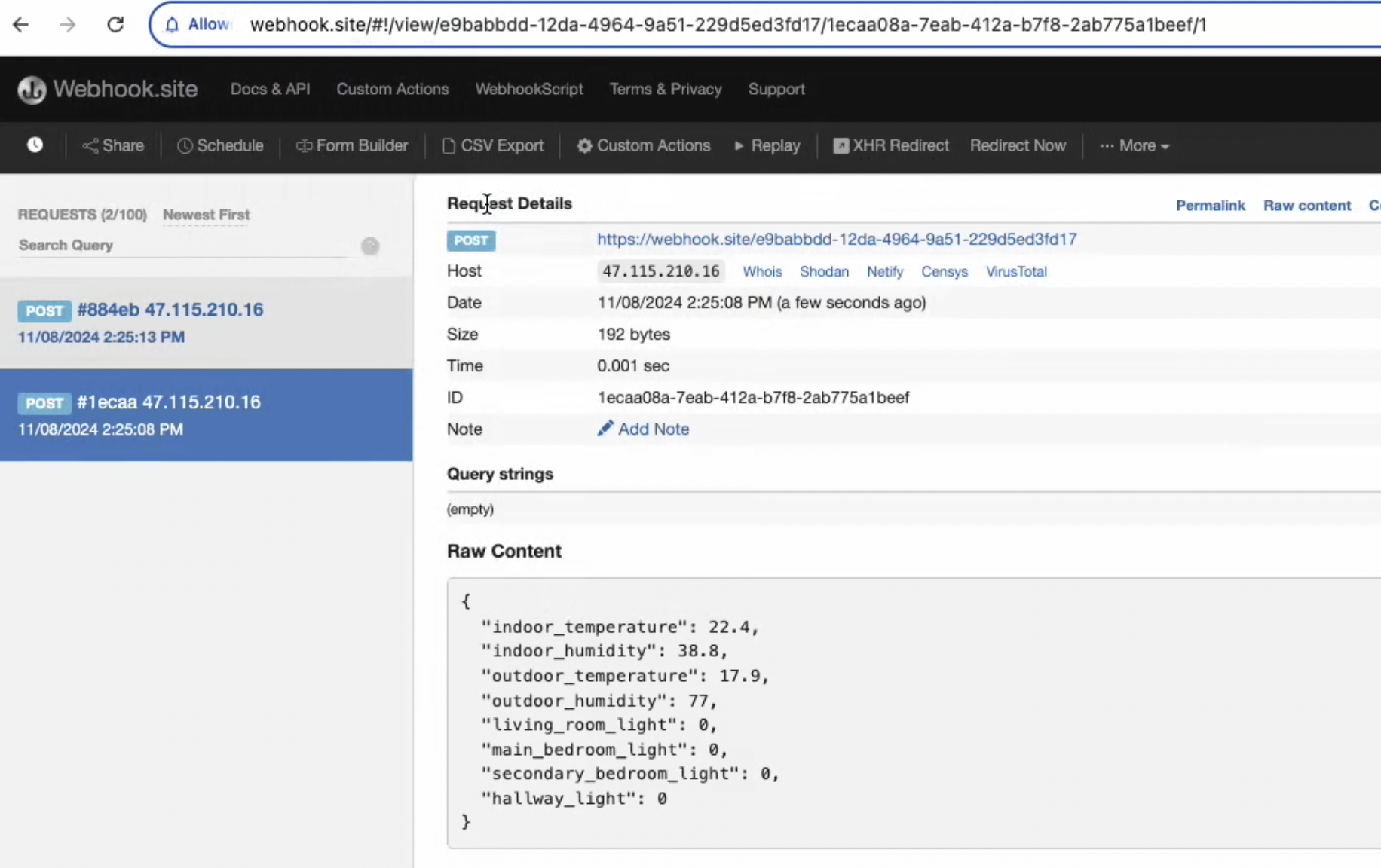Viewport: 1381px width, 868px height.
Task: Toggle XHR Redirect
Action: 891,145
